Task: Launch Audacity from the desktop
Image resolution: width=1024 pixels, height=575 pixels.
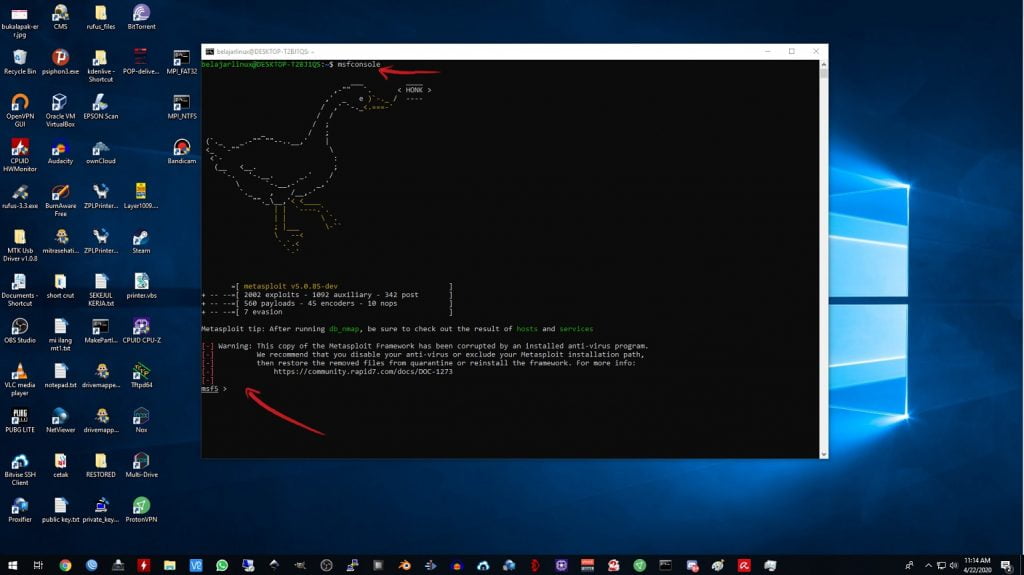Action: point(60,152)
